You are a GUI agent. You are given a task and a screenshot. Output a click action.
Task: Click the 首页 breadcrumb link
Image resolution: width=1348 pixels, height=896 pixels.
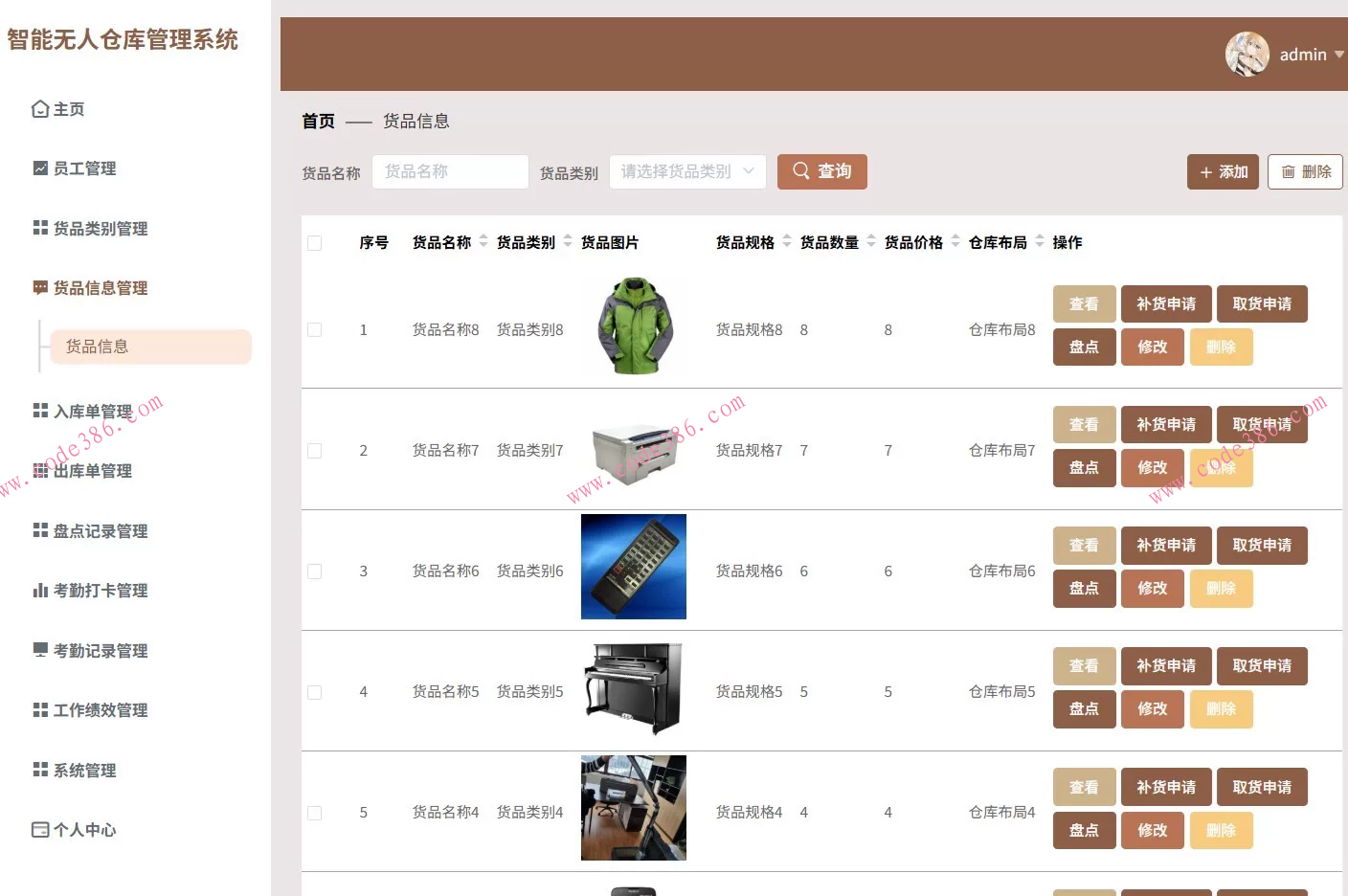pyautogui.click(x=317, y=121)
